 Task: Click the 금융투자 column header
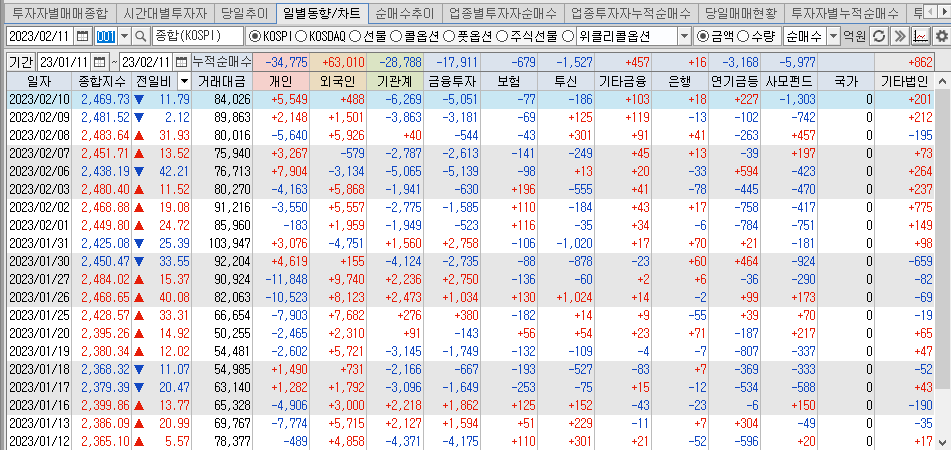pos(452,81)
